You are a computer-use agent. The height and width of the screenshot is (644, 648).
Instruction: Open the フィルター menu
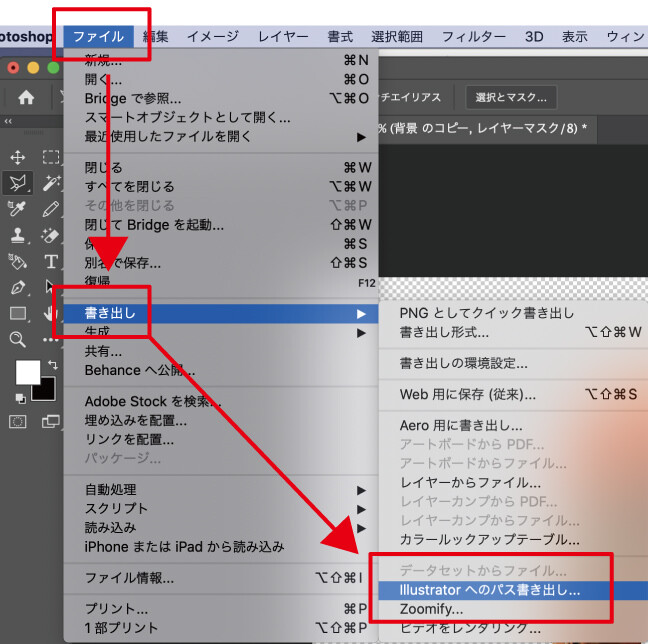coord(473,37)
